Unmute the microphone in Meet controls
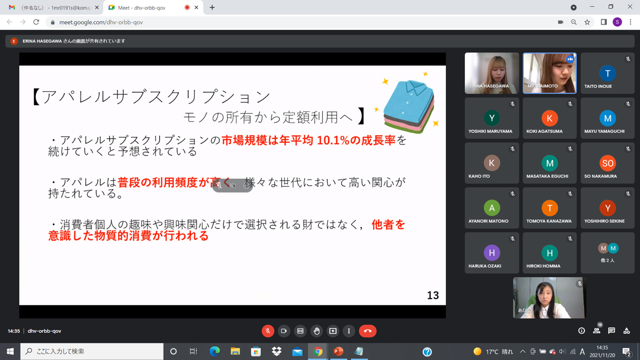This screenshot has height=360, width=640. pos(268,331)
